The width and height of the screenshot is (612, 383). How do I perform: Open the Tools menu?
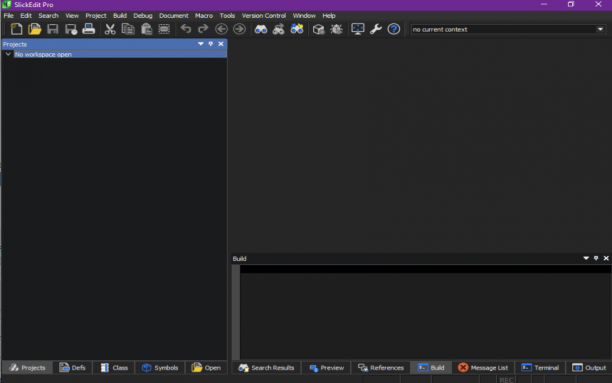coord(227,16)
